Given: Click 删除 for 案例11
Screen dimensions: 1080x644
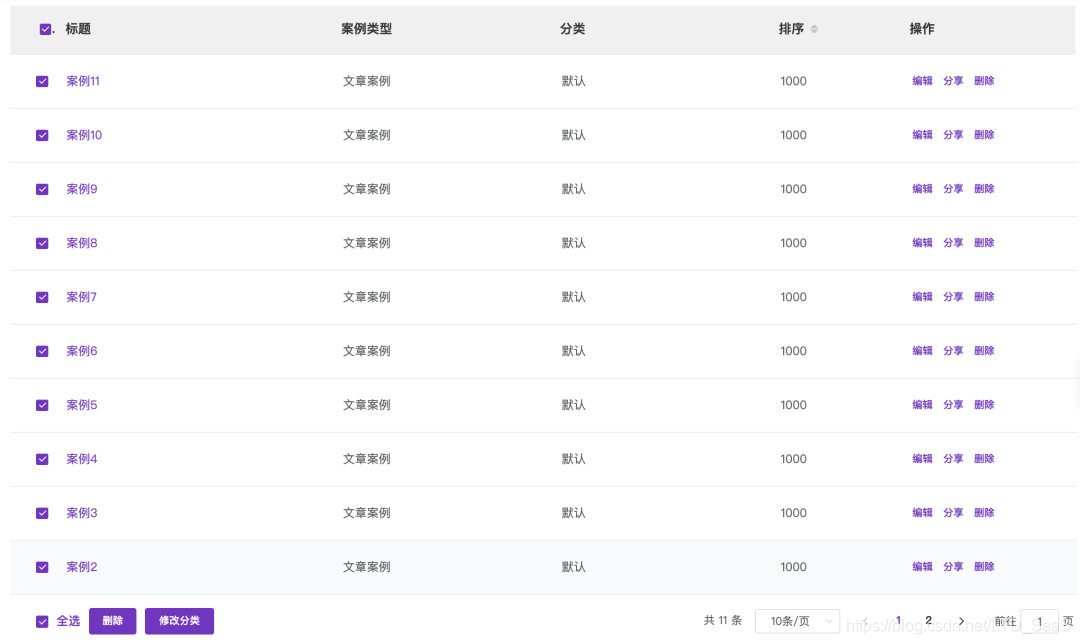Looking at the screenshot, I should coord(984,81).
